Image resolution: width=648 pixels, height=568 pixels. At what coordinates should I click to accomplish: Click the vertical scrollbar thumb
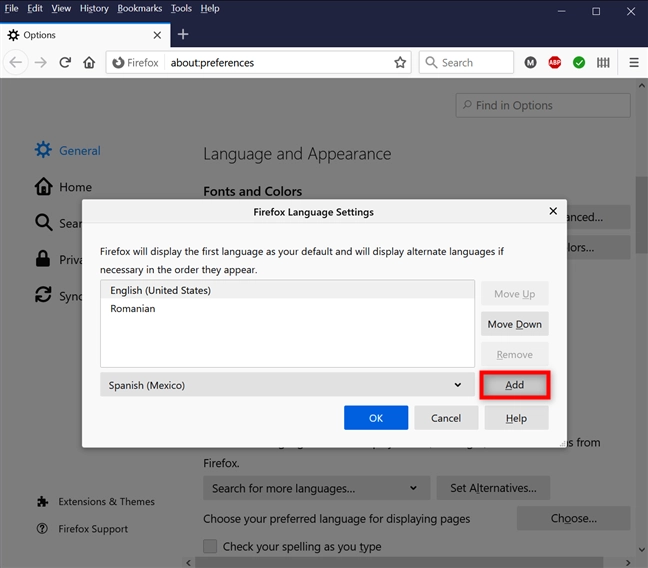point(641,215)
